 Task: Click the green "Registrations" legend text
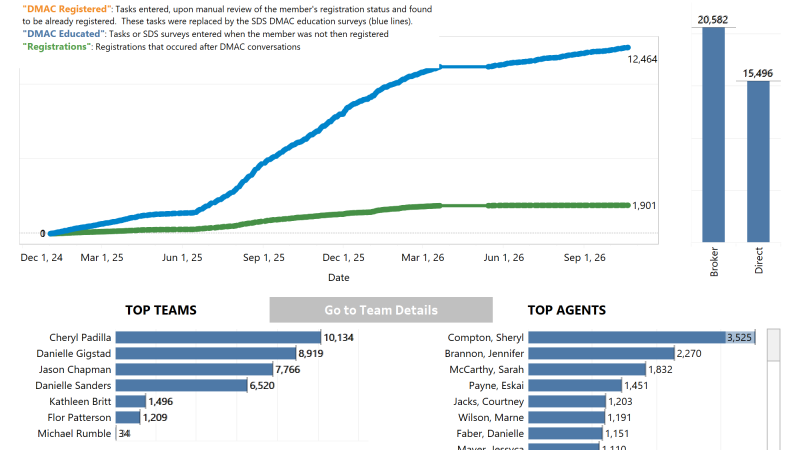point(57,46)
